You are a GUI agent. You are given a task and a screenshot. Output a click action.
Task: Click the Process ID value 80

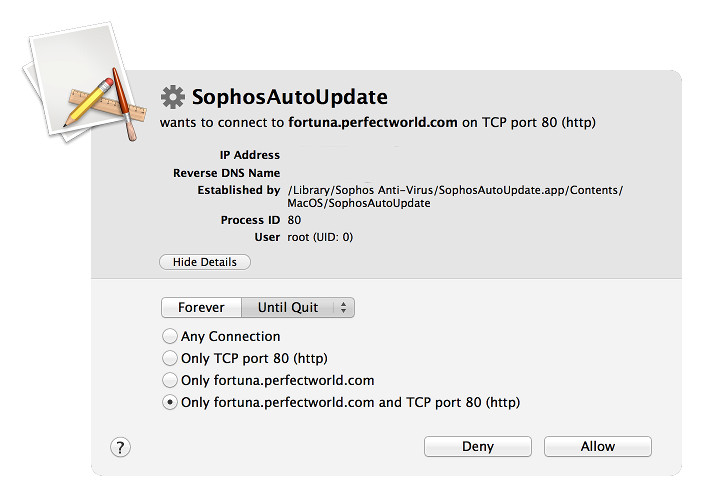click(x=294, y=220)
